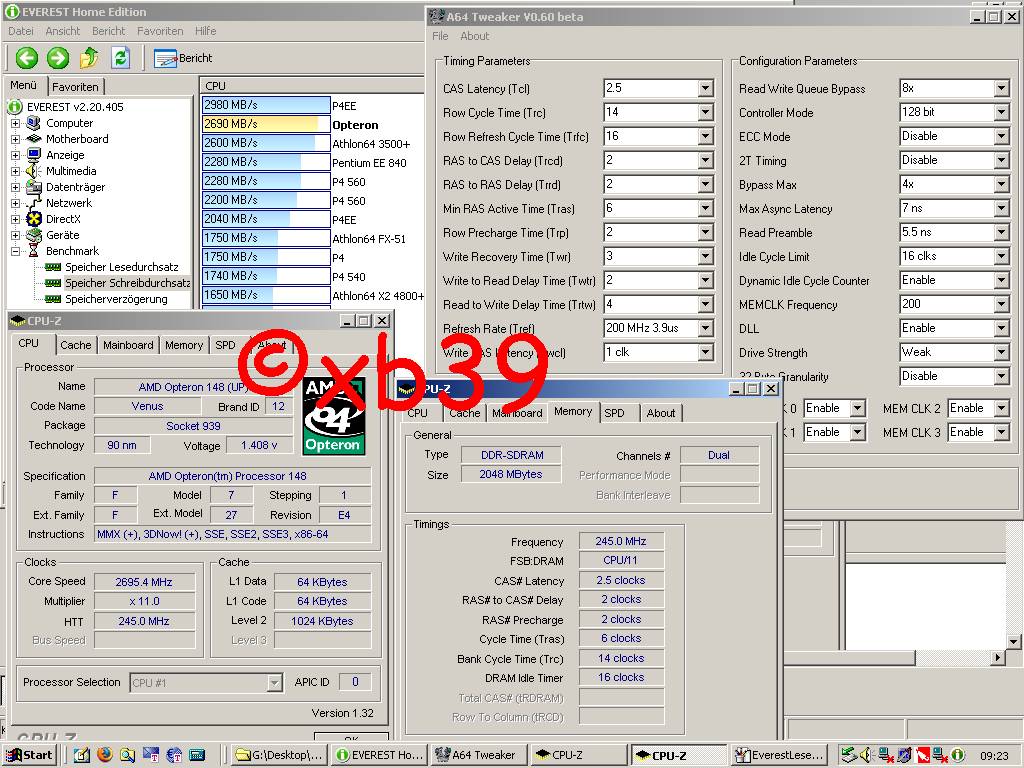
Task: Collapse the Benchmark tree node
Action: (x=16, y=251)
